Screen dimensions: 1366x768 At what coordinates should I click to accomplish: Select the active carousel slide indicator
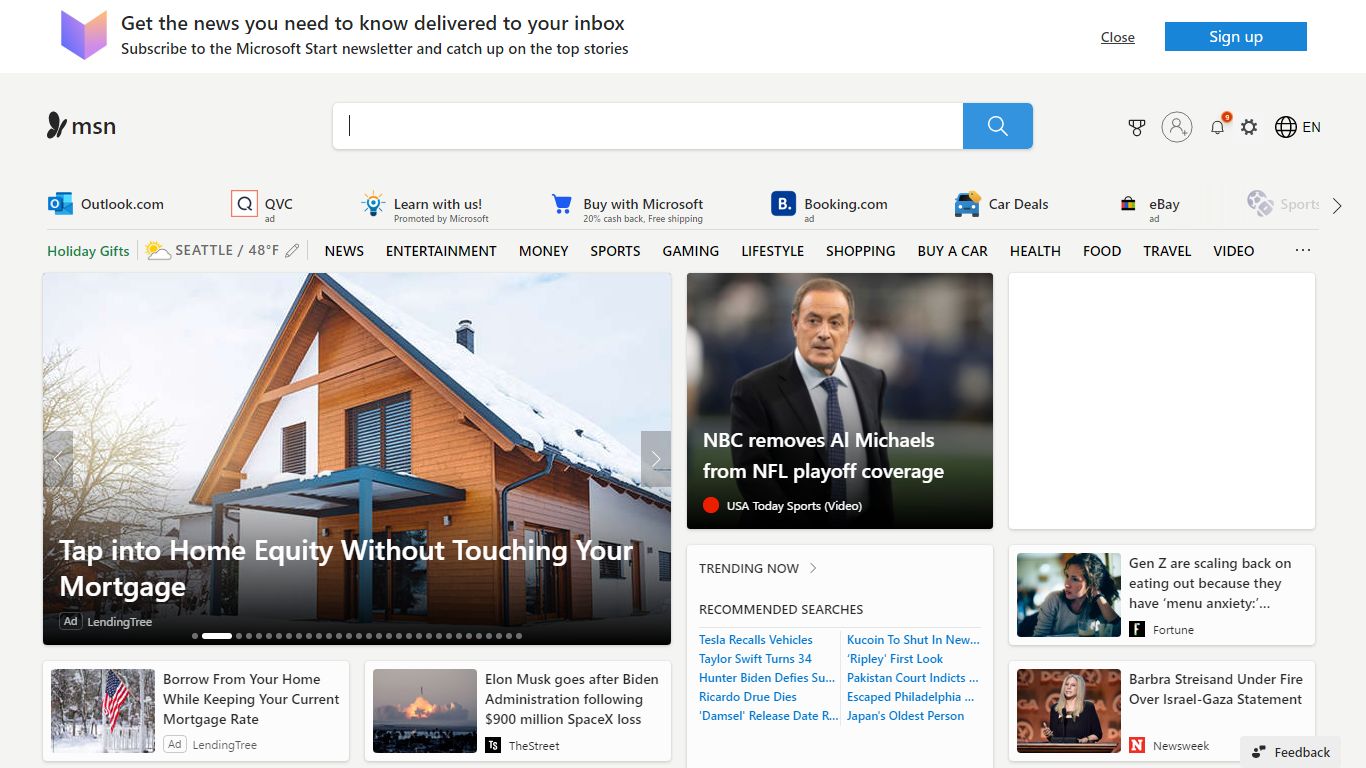click(217, 636)
